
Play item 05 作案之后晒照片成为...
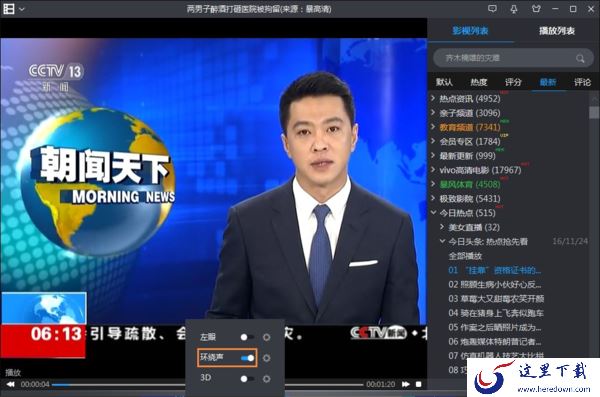[x=495, y=327]
